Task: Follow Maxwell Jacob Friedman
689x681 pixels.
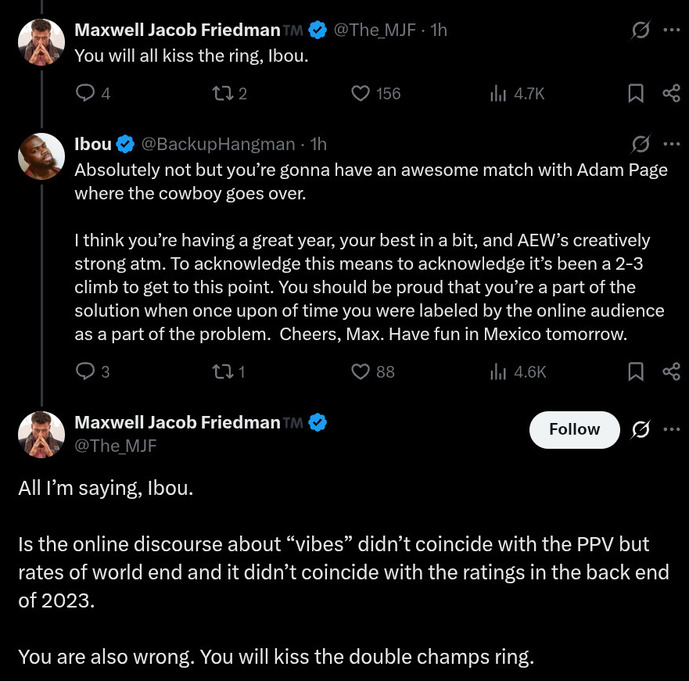Action: 574,429
